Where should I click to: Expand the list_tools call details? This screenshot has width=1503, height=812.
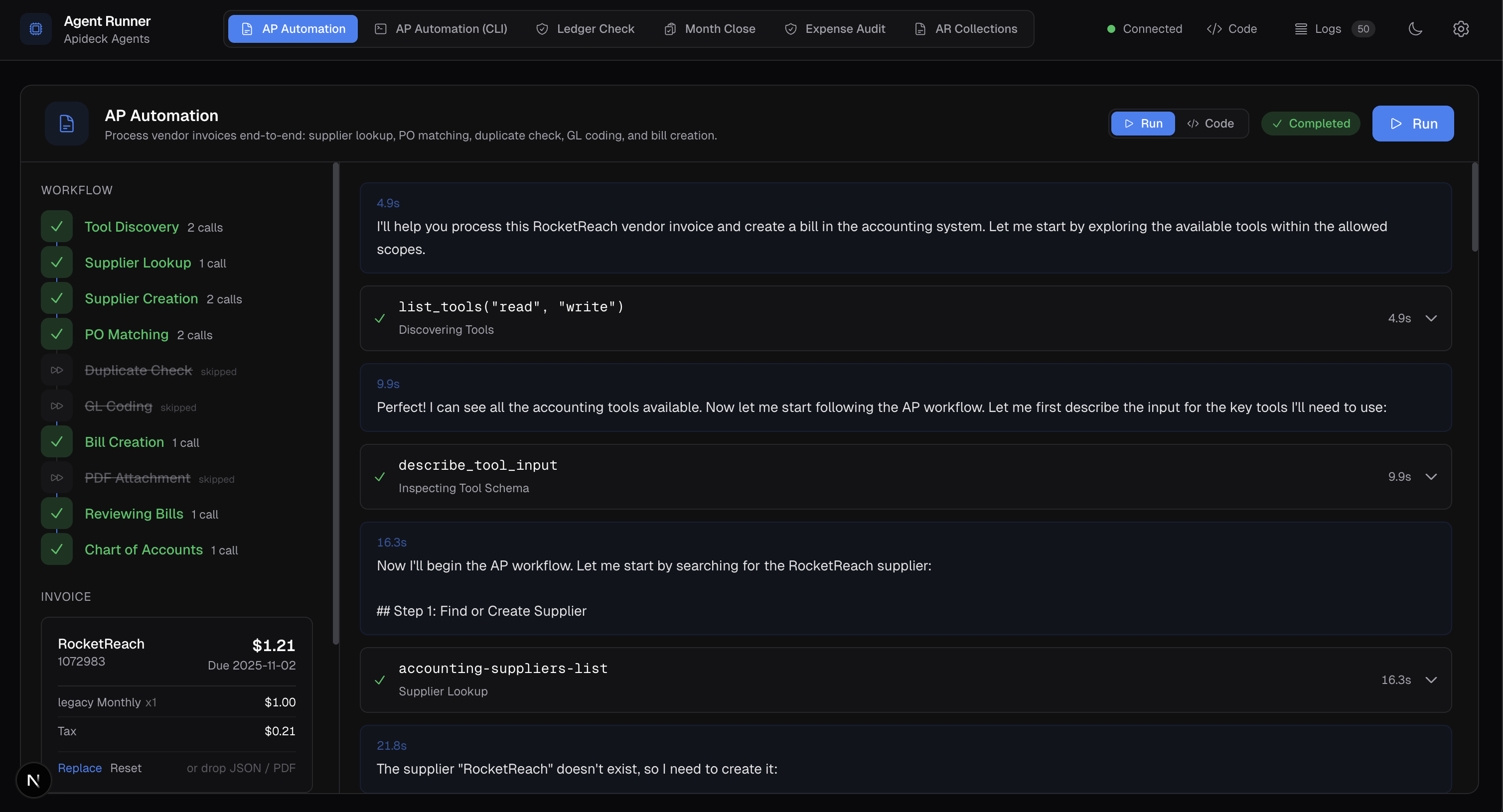pyautogui.click(x=1431, y=318)
